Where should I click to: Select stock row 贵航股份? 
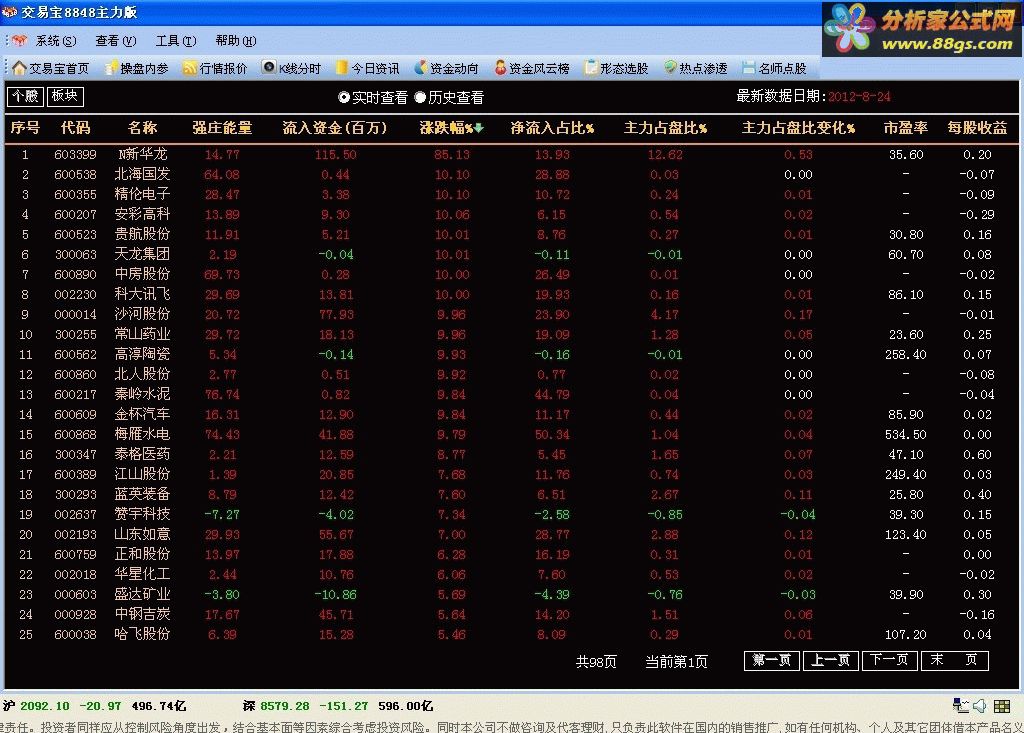(511, 235)
